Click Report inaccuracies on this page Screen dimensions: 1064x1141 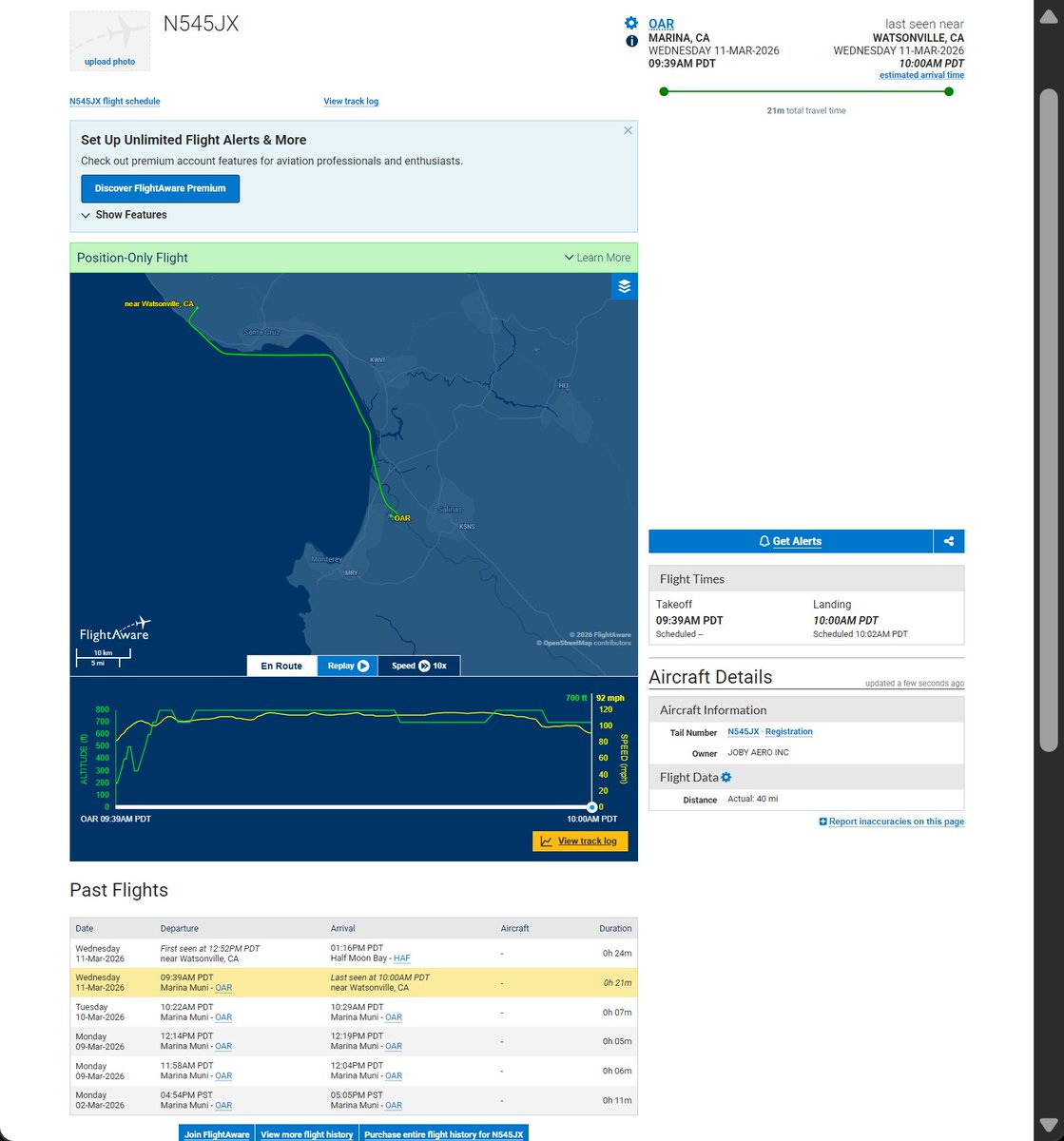(892, 822)
